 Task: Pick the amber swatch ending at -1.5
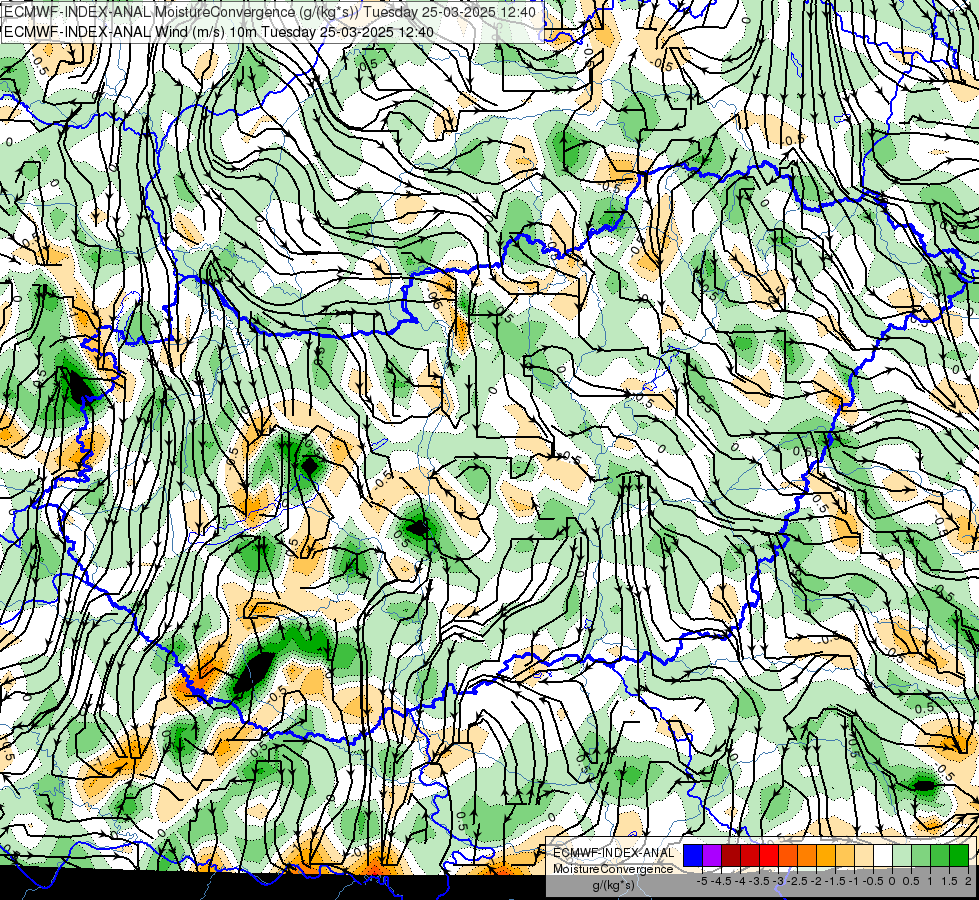[826, 856]
